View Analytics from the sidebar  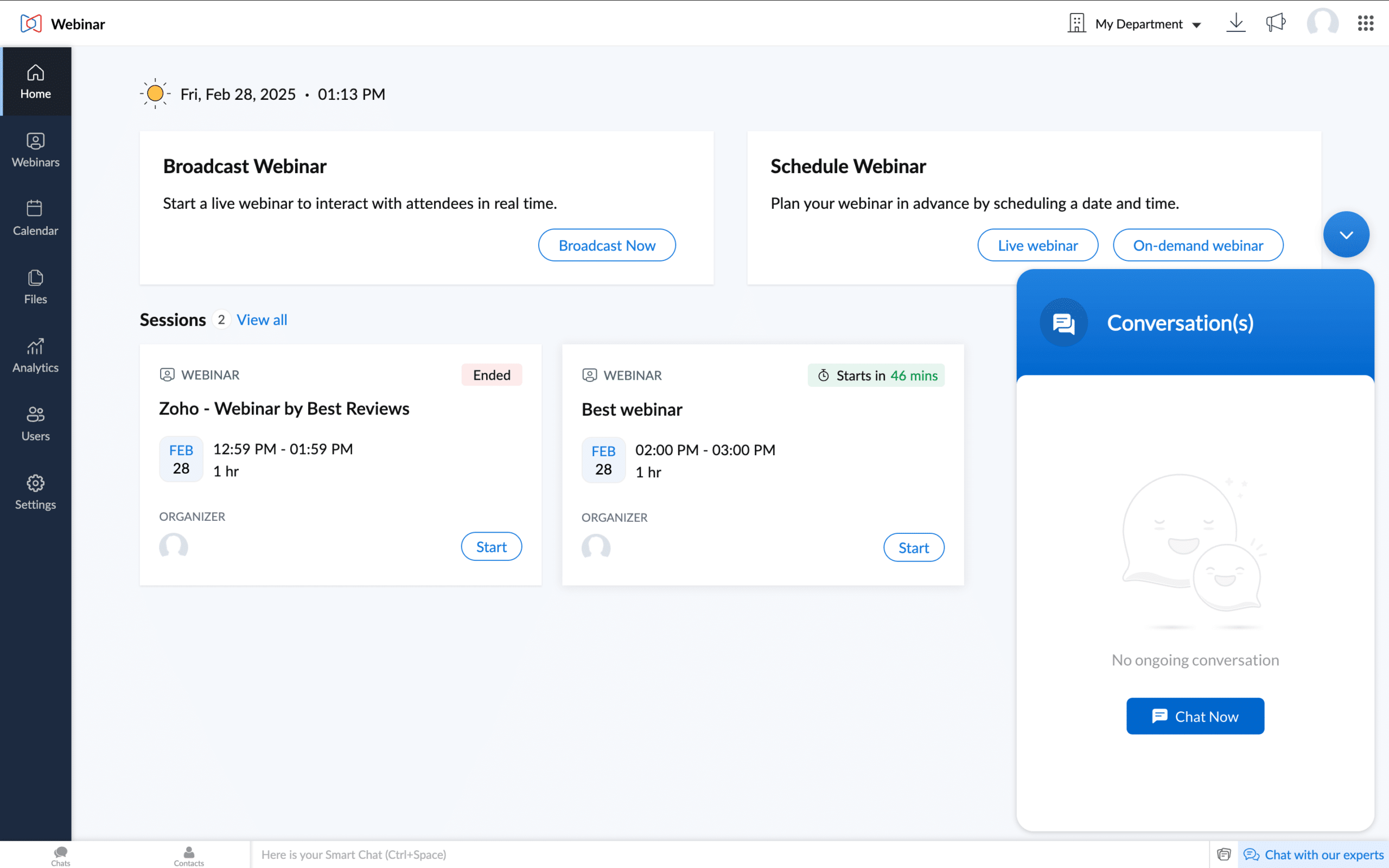(36, 355)
